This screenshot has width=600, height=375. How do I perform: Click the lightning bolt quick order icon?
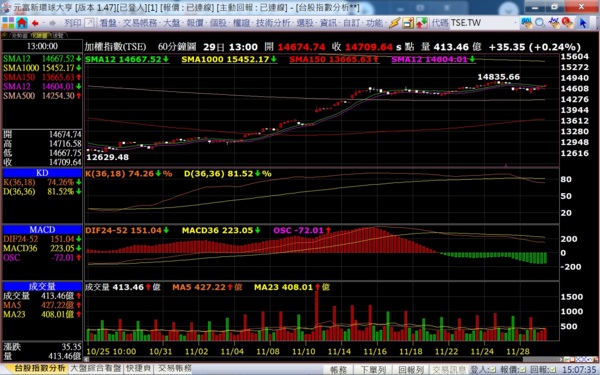[394, 23]
